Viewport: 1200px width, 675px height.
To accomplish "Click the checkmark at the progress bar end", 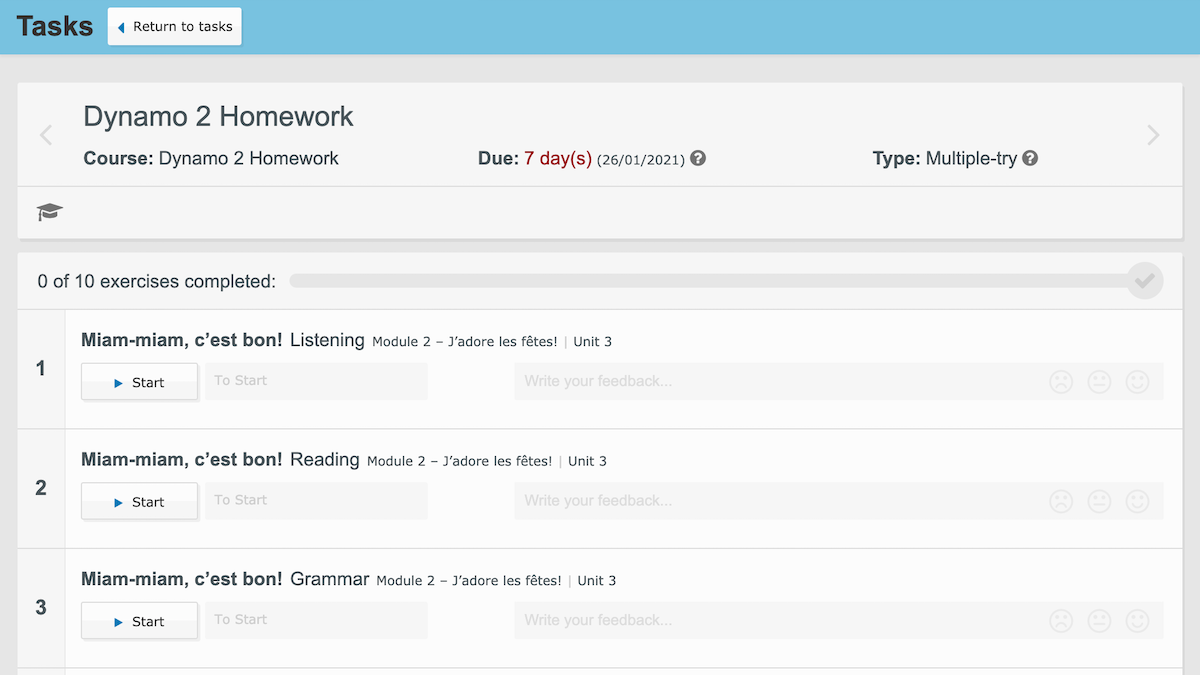I will [x=1145, y=281].
